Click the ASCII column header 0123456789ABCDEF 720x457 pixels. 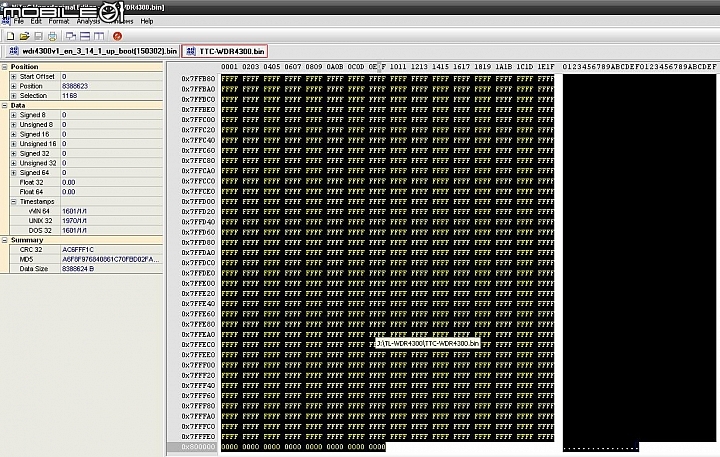639,67
